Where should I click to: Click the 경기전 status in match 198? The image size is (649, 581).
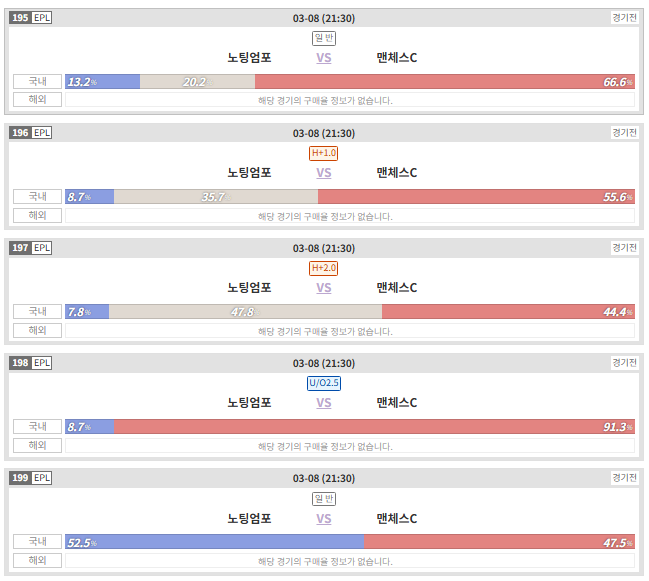click(x=625, y=363)
